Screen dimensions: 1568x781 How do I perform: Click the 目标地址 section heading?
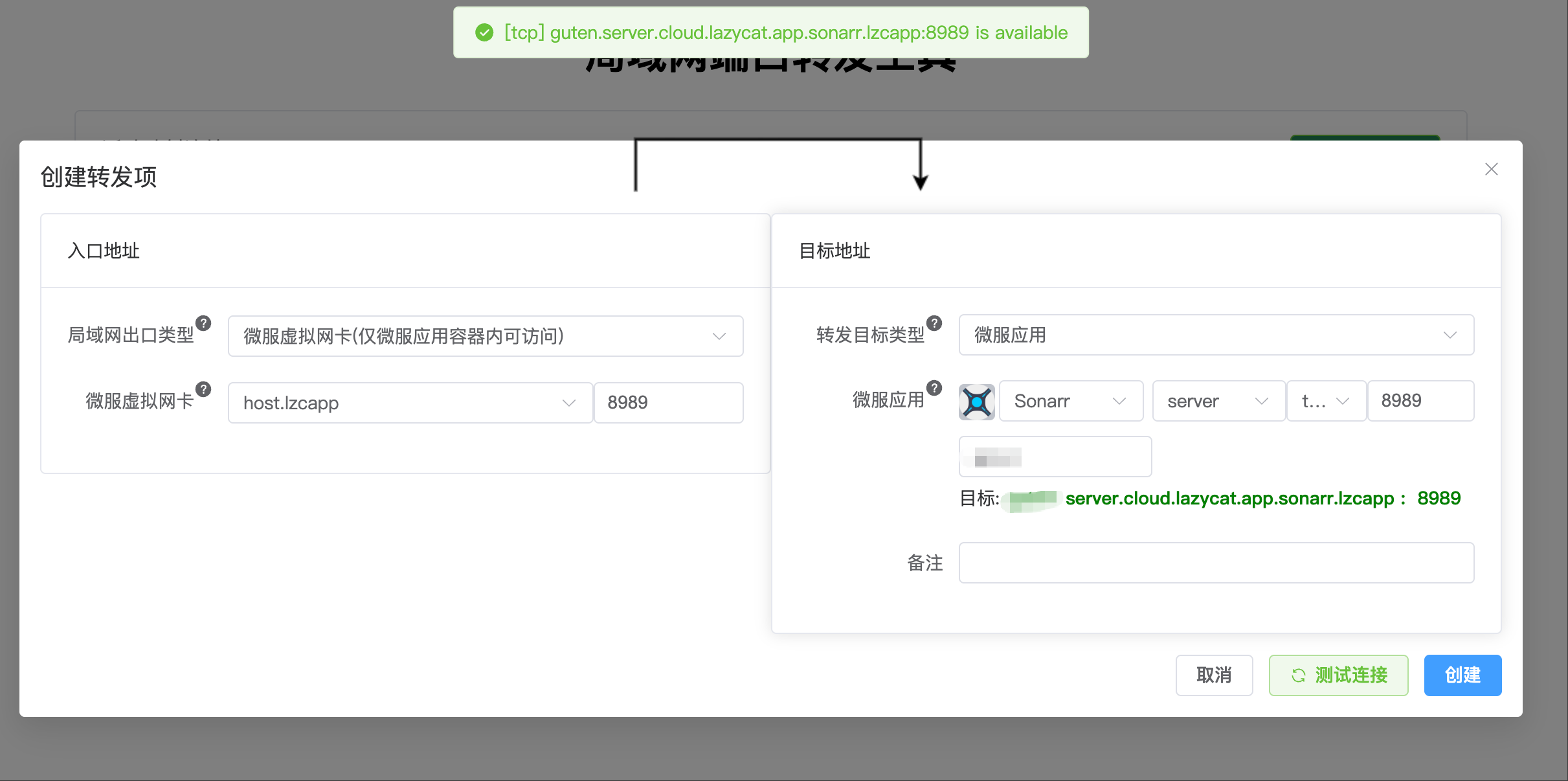pos(834,251)
